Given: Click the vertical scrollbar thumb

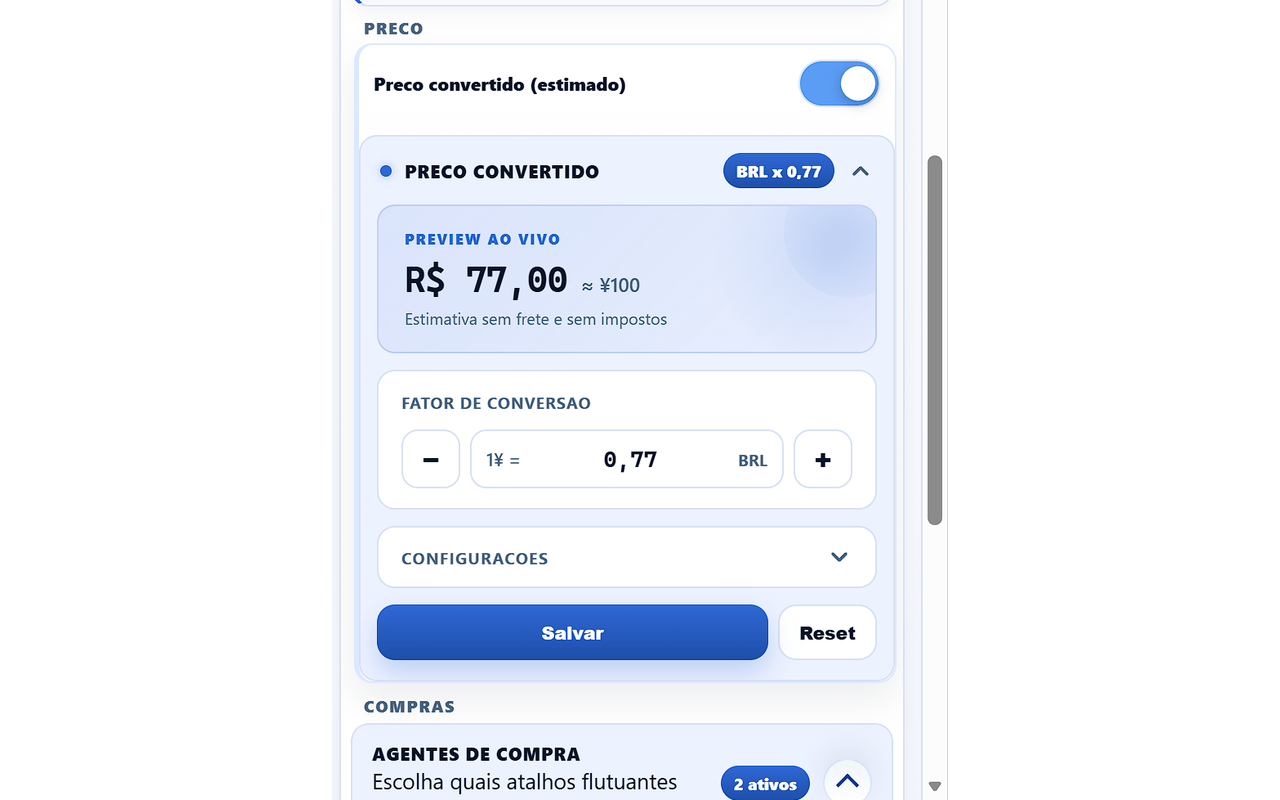Looking at the screenshot, I should click(935, 340).
